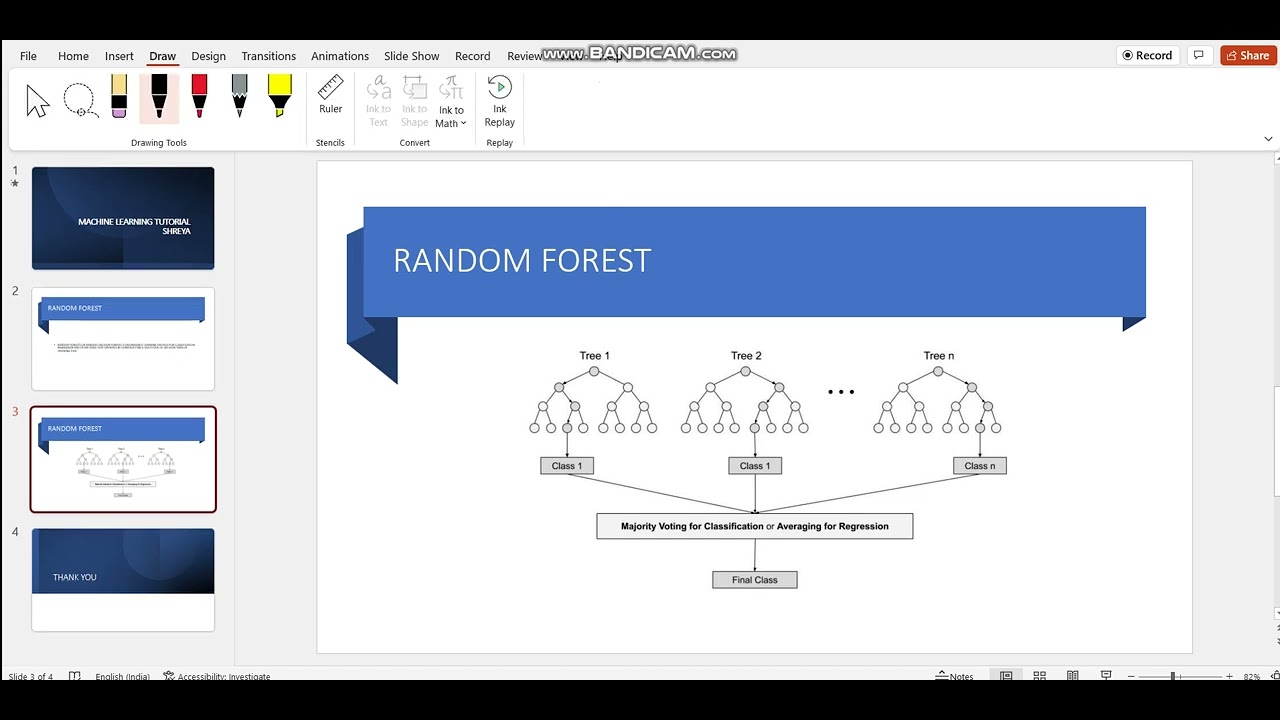Select the yellow highlighter tool
The width and height of the screenshot is (1280, 720).
point(279,98)
